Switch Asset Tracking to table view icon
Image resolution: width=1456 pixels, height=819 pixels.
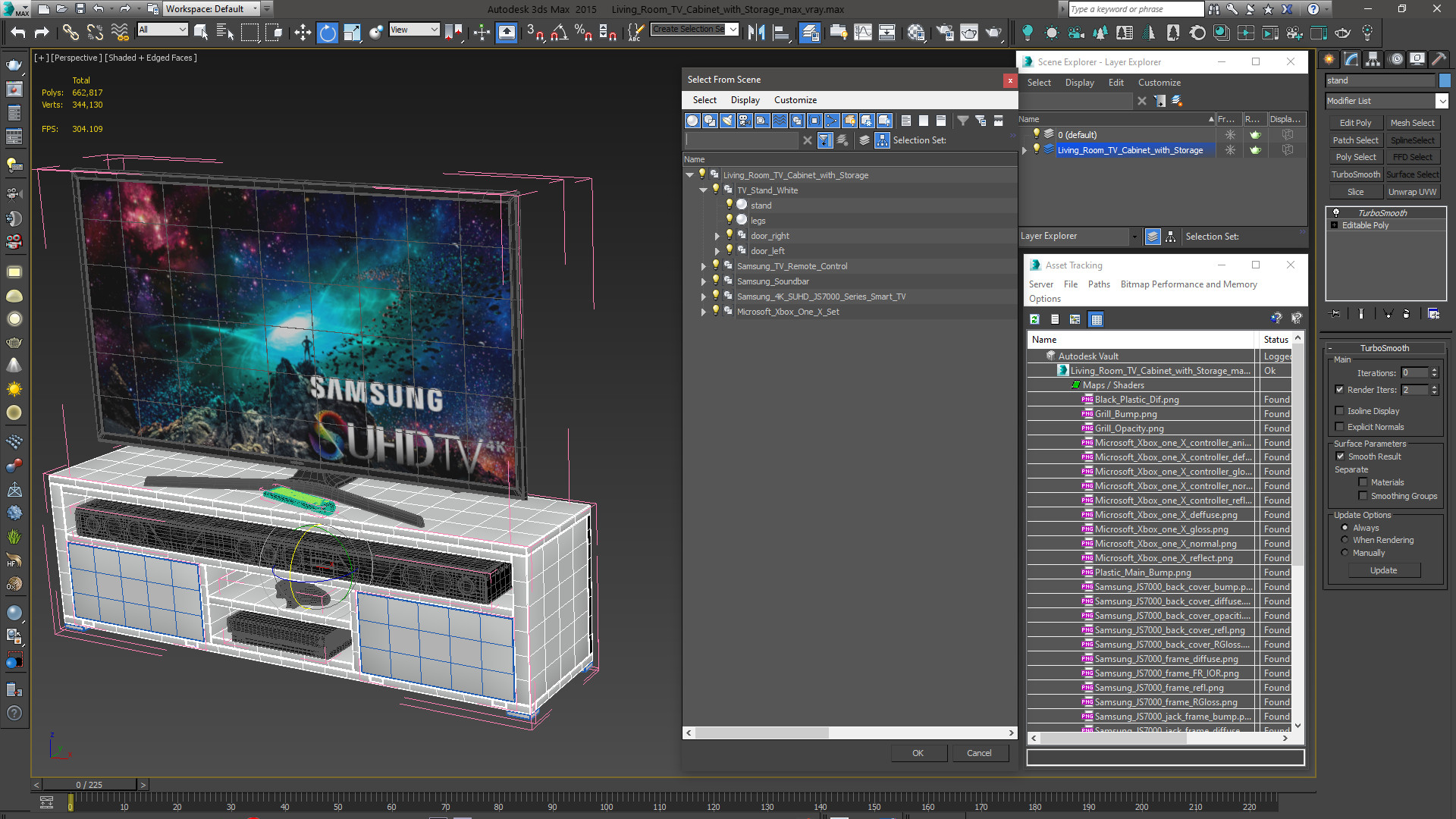1096,319
